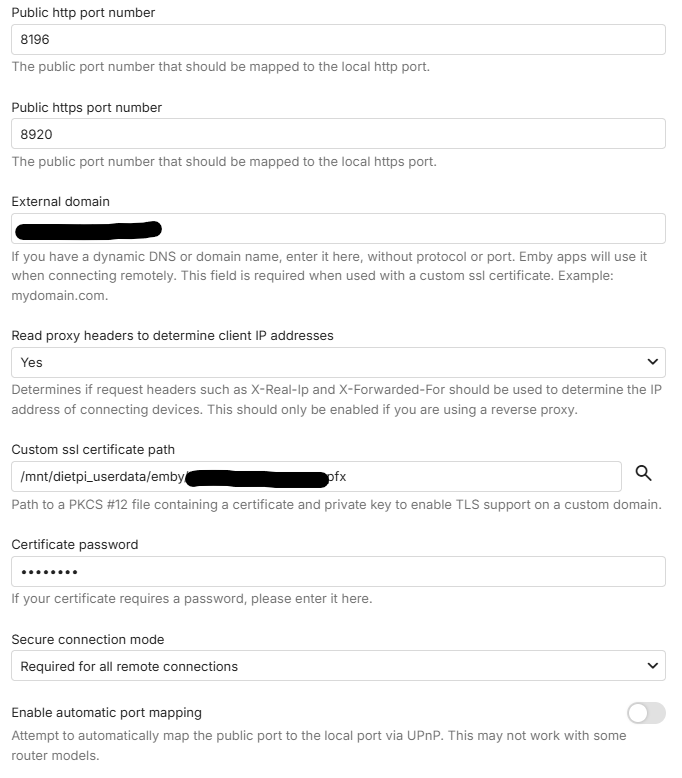Toggle the Enable automatic port mapping switch

(x=645, y=713)
